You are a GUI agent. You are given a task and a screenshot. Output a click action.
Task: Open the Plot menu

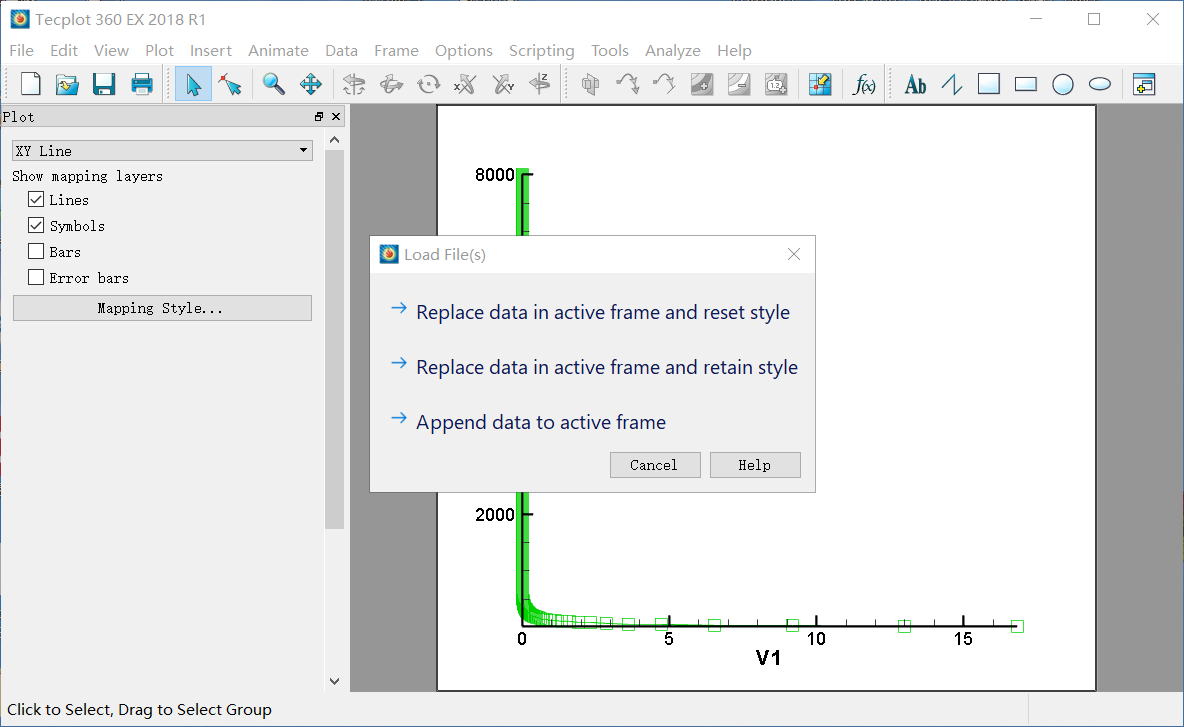click(159, 51)
